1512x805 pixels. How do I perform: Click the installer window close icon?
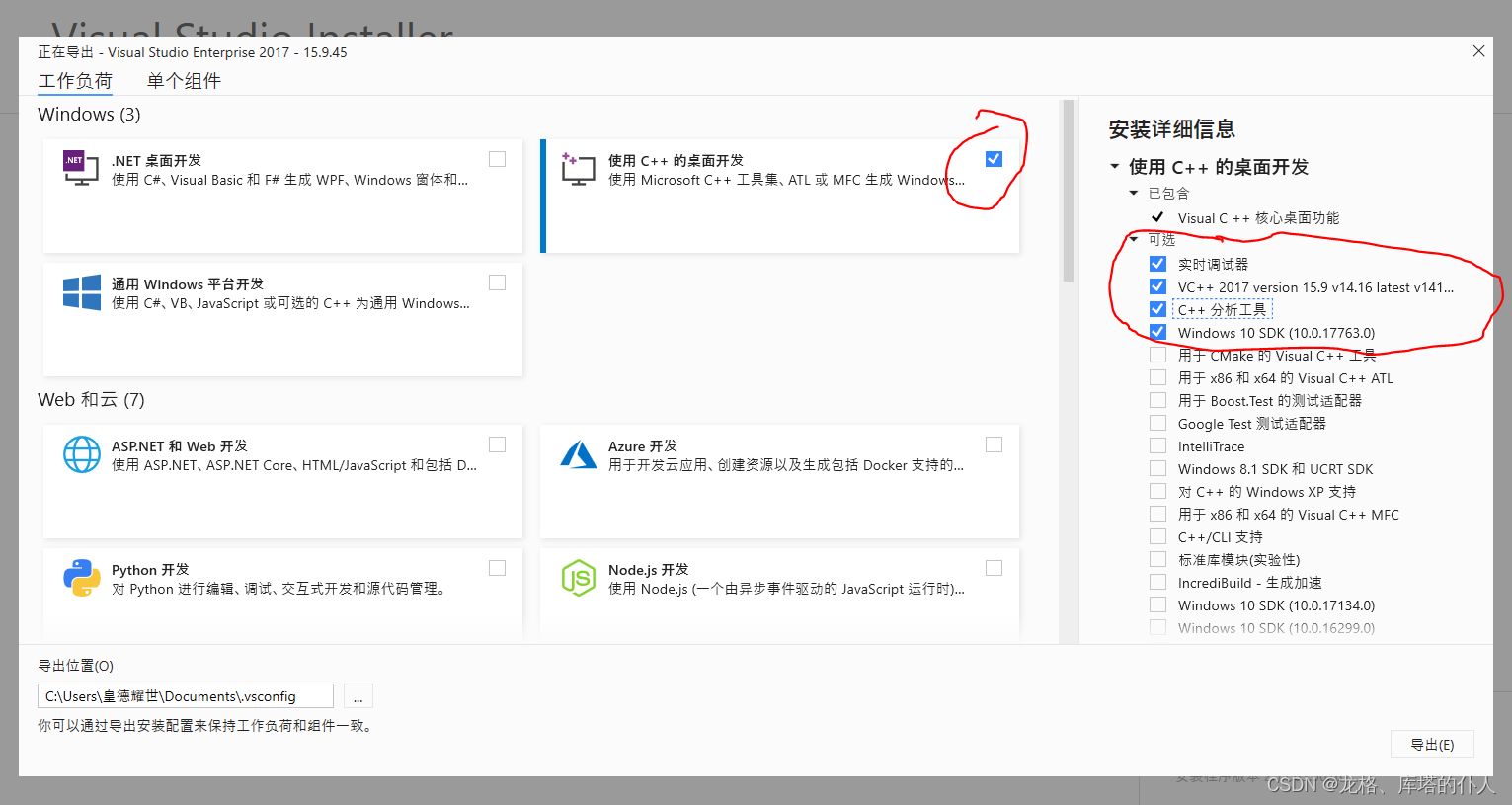1478,50
